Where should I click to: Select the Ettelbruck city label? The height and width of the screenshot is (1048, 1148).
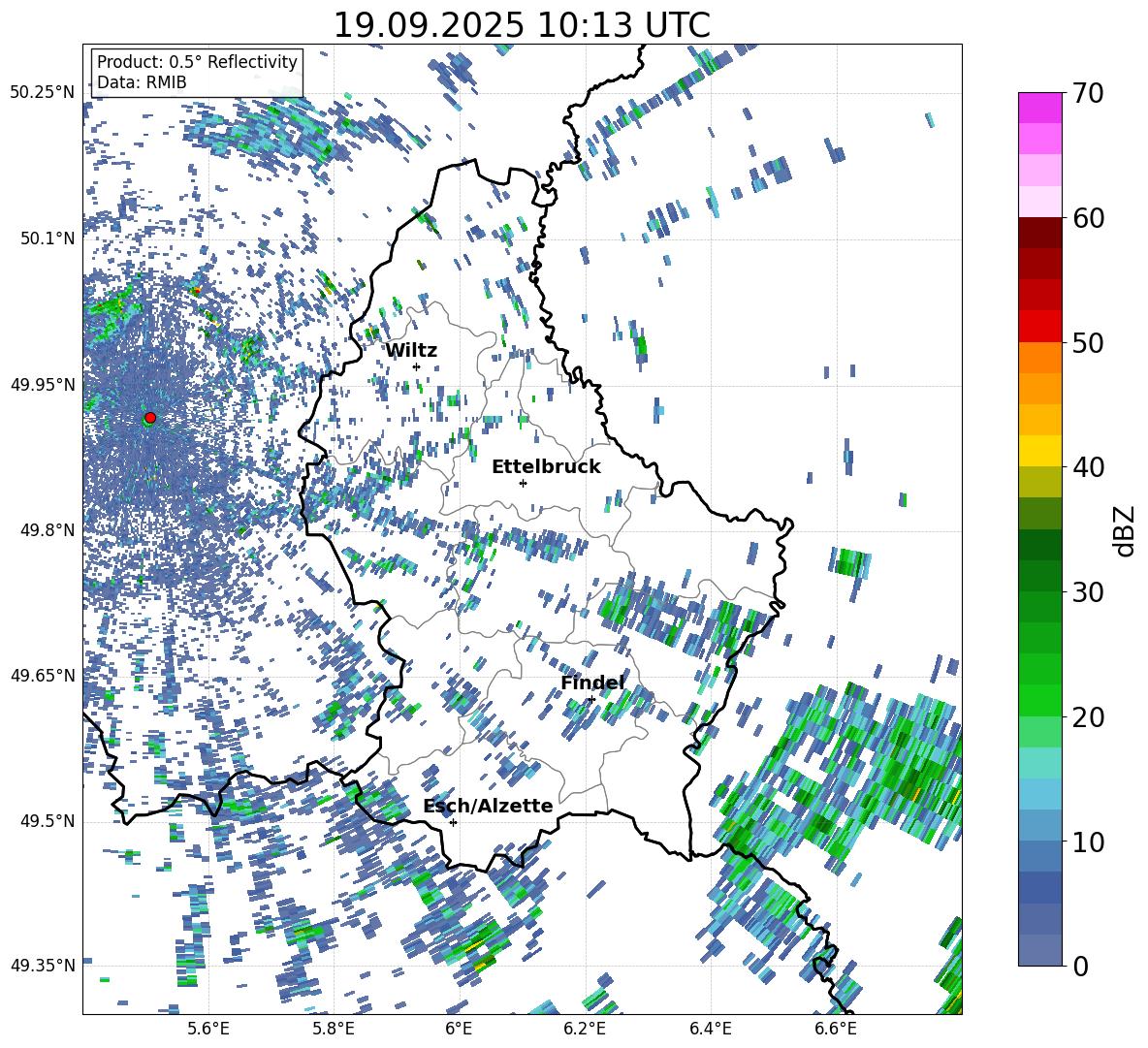546,467
